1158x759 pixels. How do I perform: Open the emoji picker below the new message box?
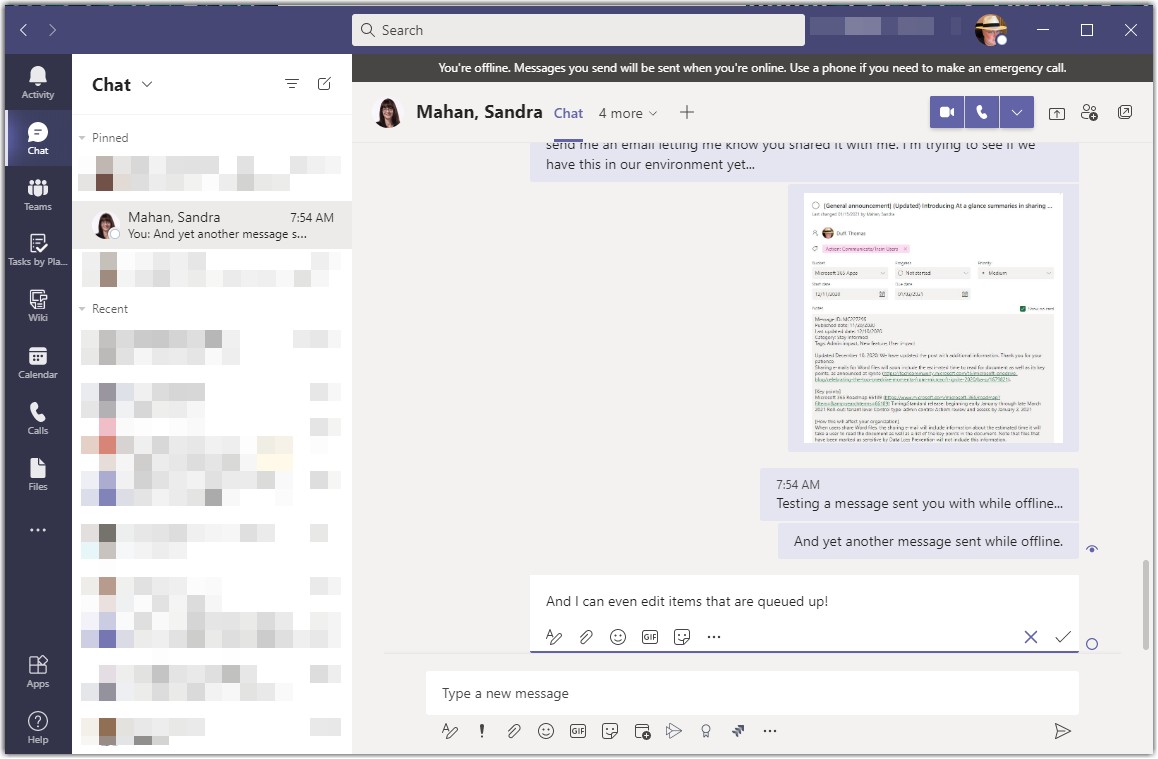tap(546, 731)
